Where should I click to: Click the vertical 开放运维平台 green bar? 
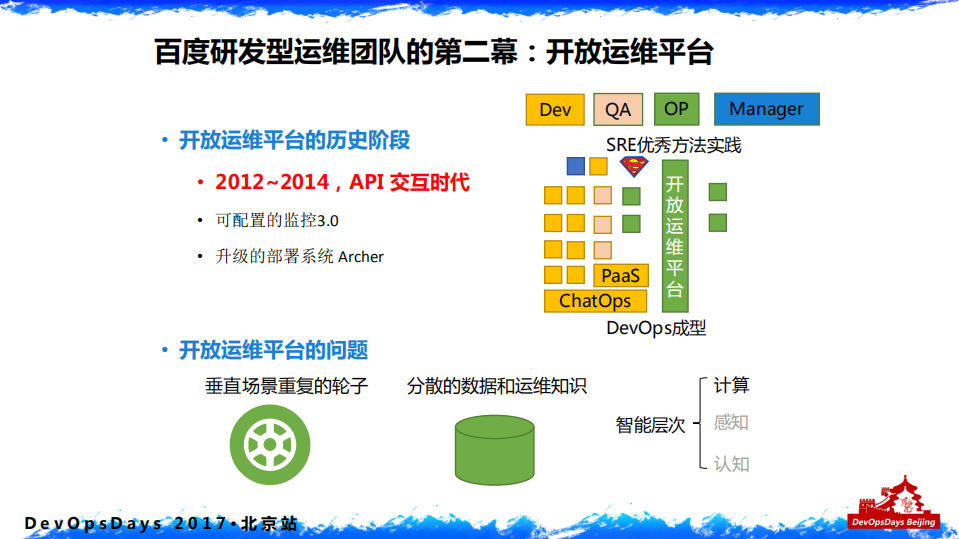tap(675, 236)
